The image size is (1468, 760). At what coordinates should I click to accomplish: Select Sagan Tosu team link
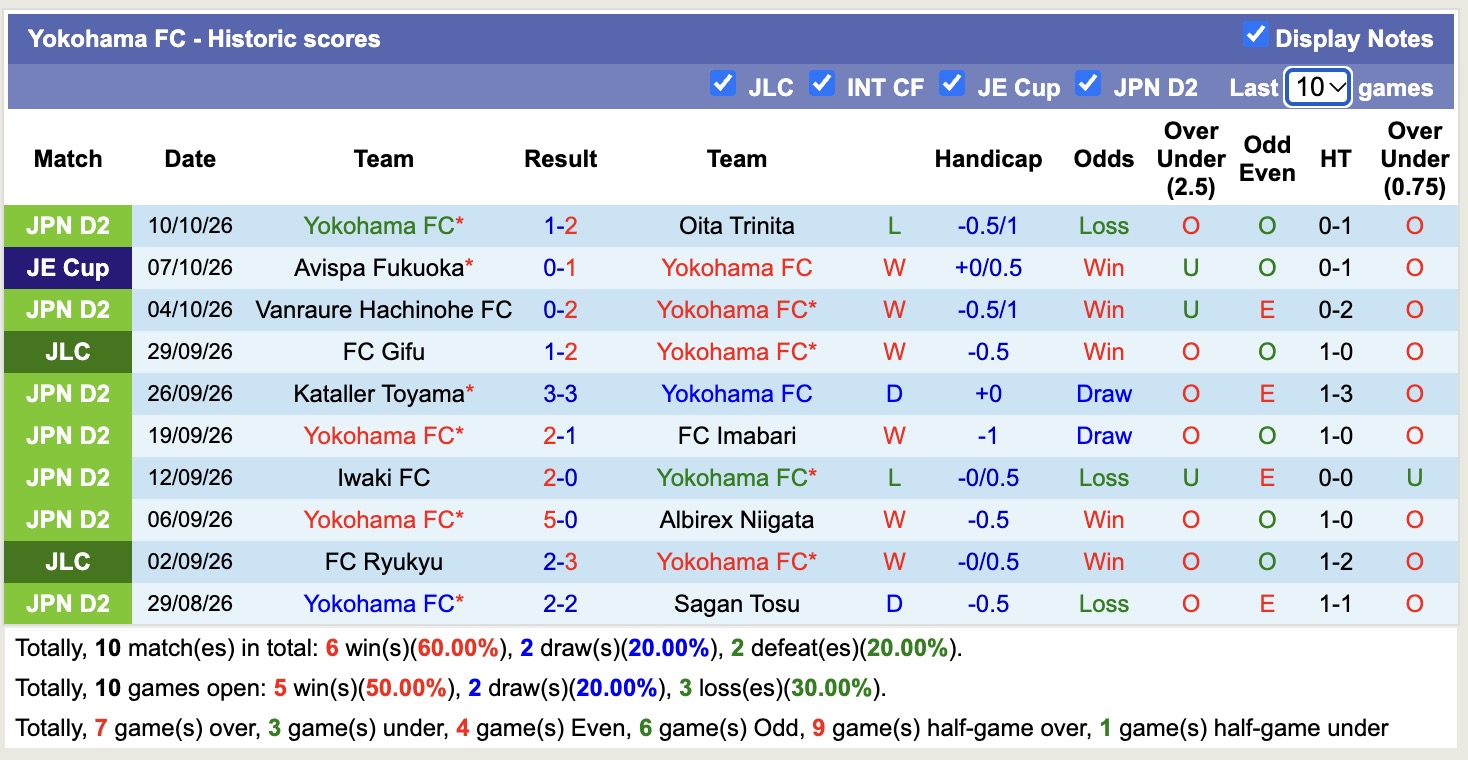click(737, 604)
